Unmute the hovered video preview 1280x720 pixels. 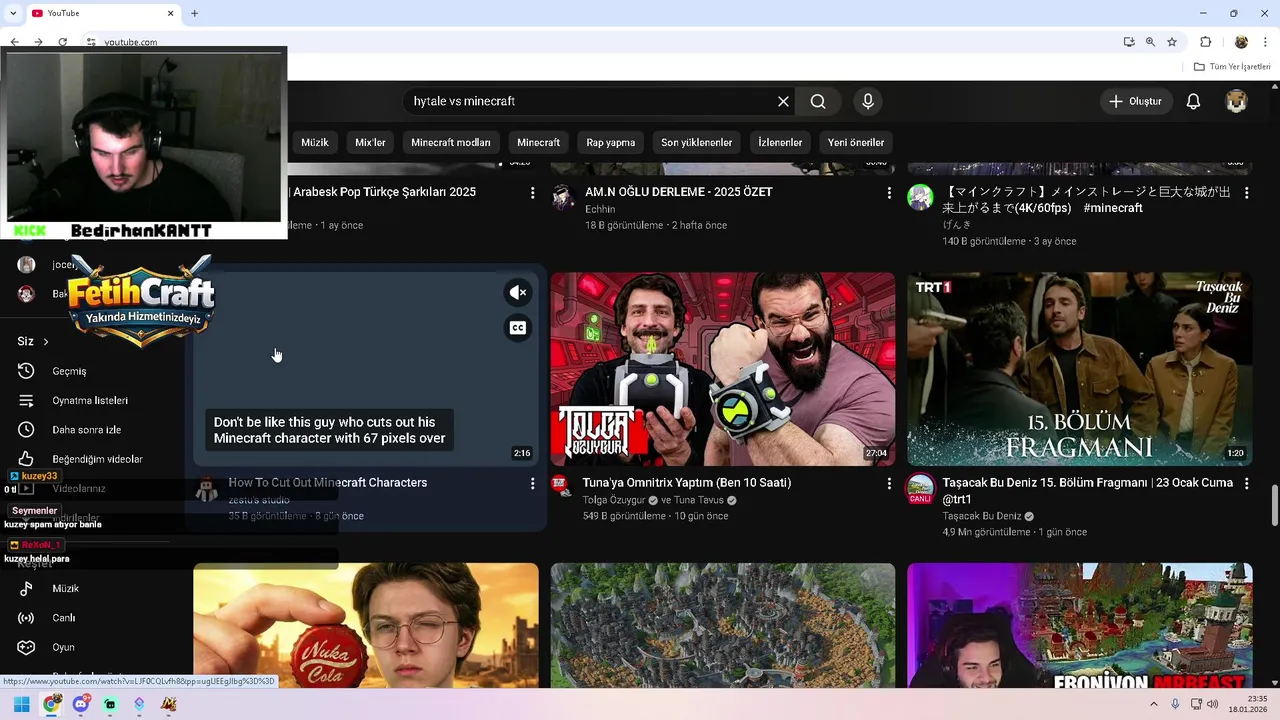coord(518,293)
